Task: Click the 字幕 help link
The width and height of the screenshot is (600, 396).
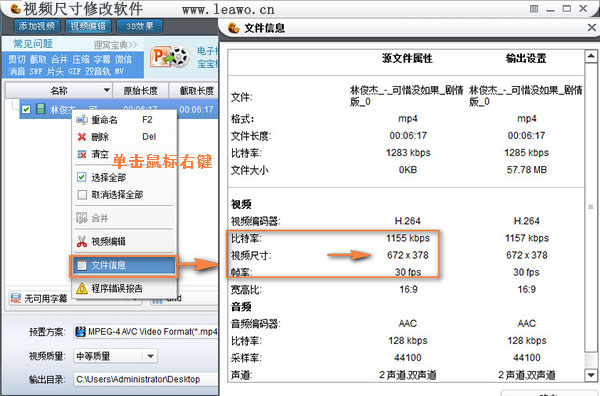Action: [102, 59]
